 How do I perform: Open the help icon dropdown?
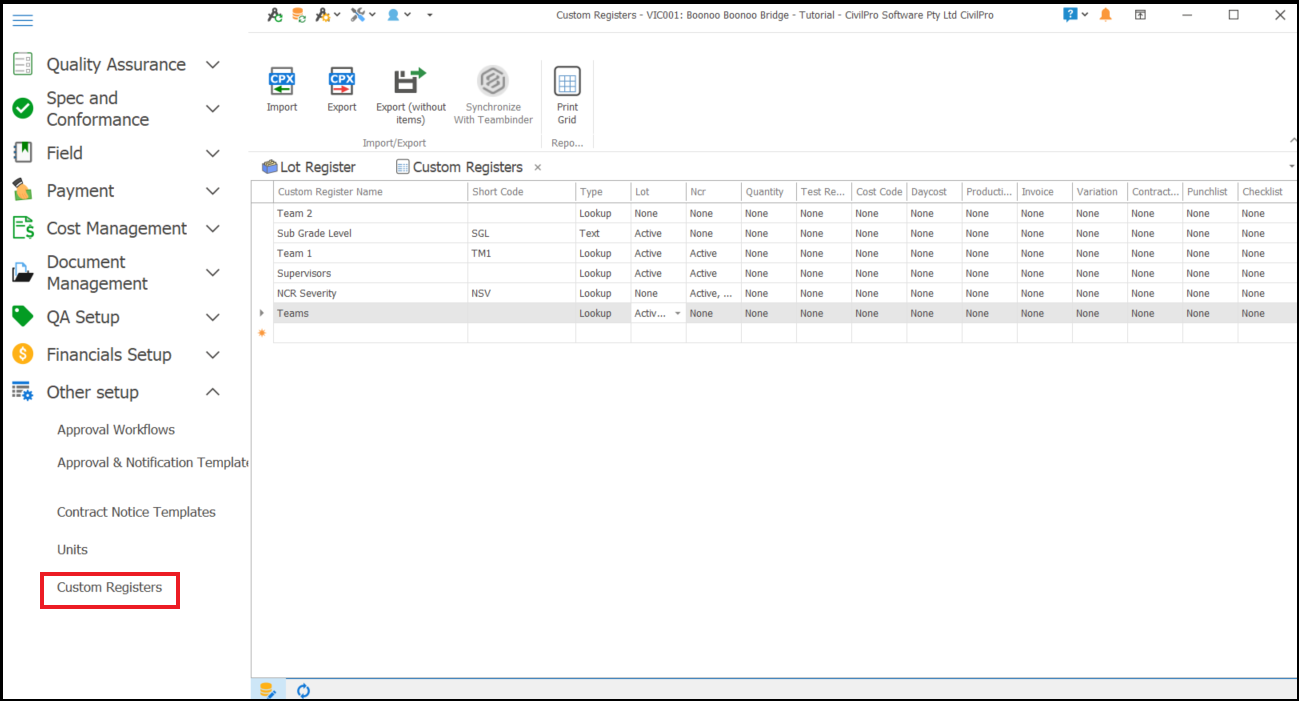point(1076,15)
